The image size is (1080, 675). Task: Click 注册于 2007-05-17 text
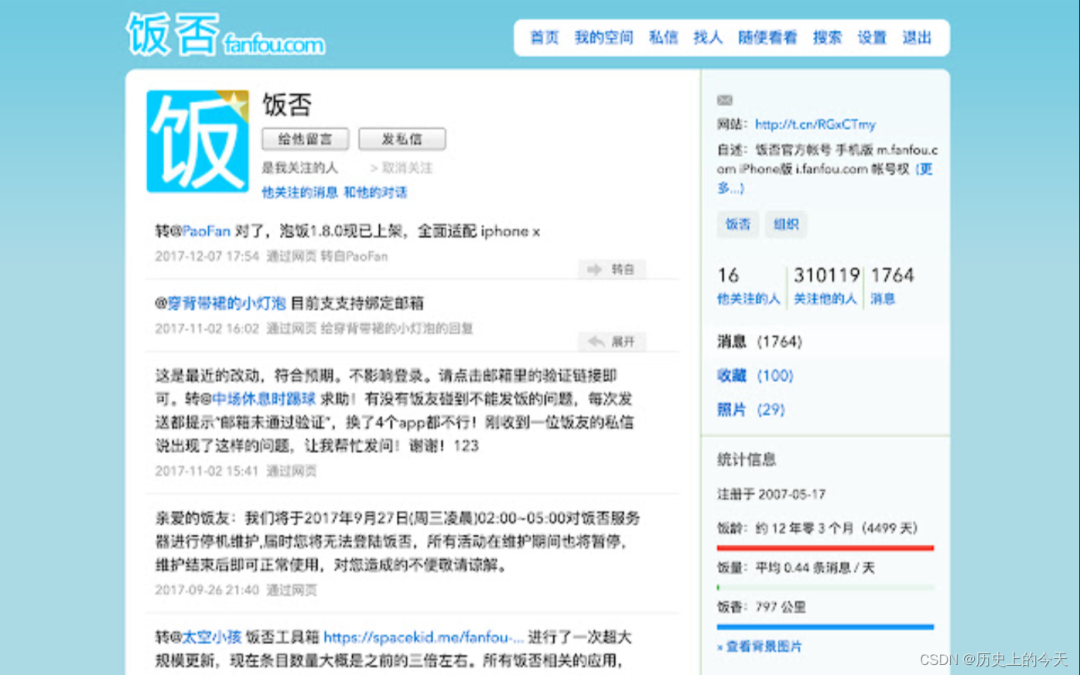pyautogui.click(x=771, y=495)
